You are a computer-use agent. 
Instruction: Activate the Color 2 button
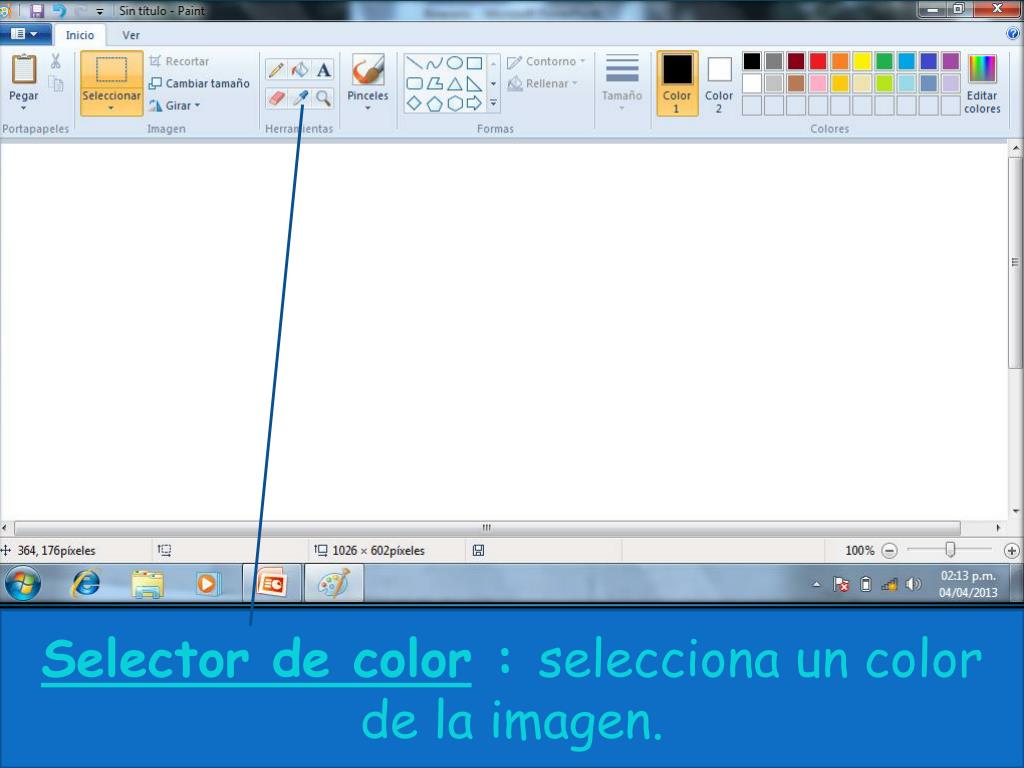coord(719,84)
